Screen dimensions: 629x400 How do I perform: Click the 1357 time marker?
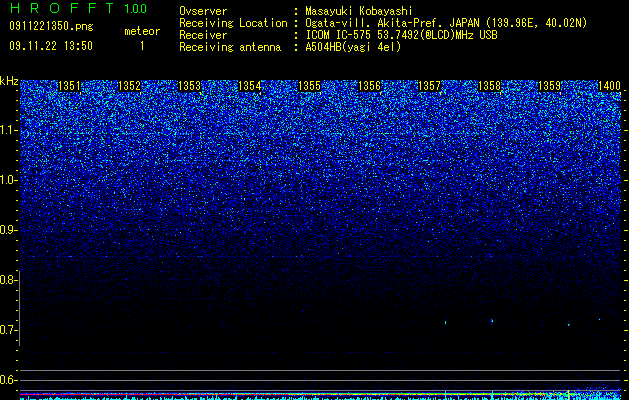(x=429, y=86)
